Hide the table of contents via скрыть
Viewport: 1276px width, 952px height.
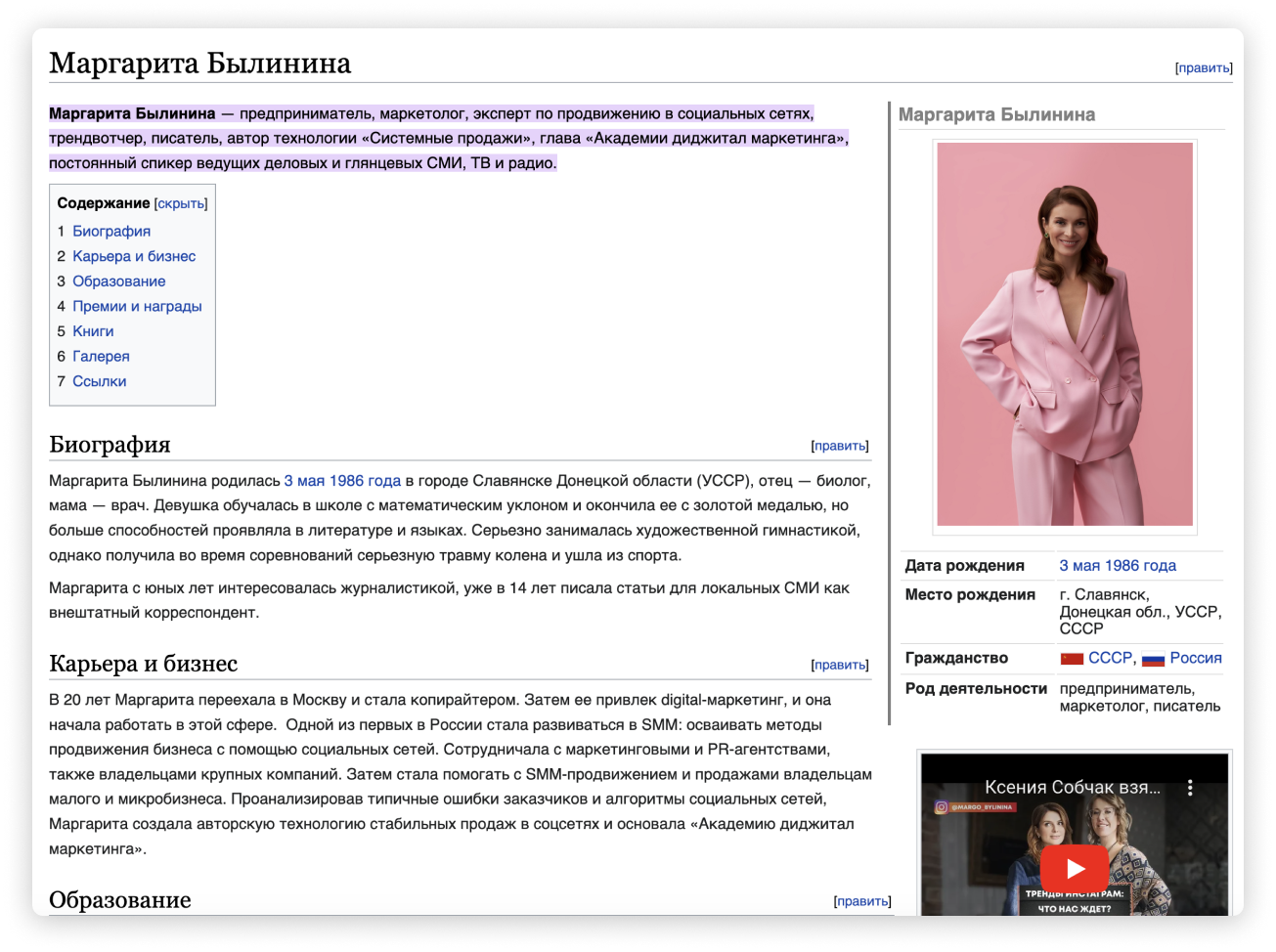(x=181, y=203)
